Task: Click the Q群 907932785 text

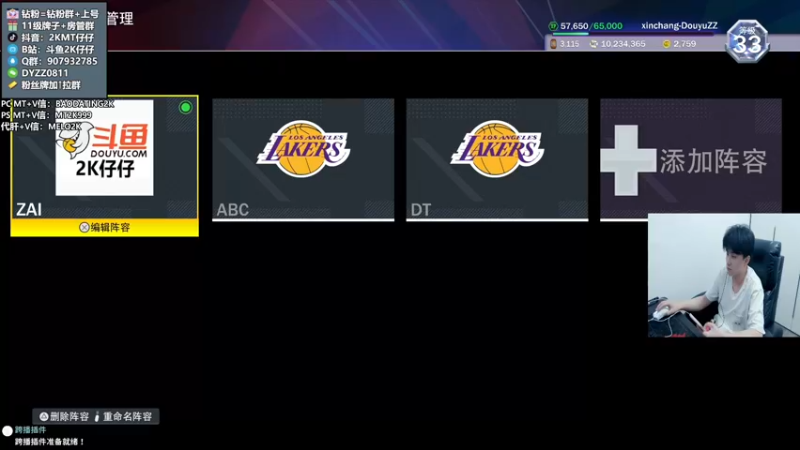Action: tap(59, 61)
